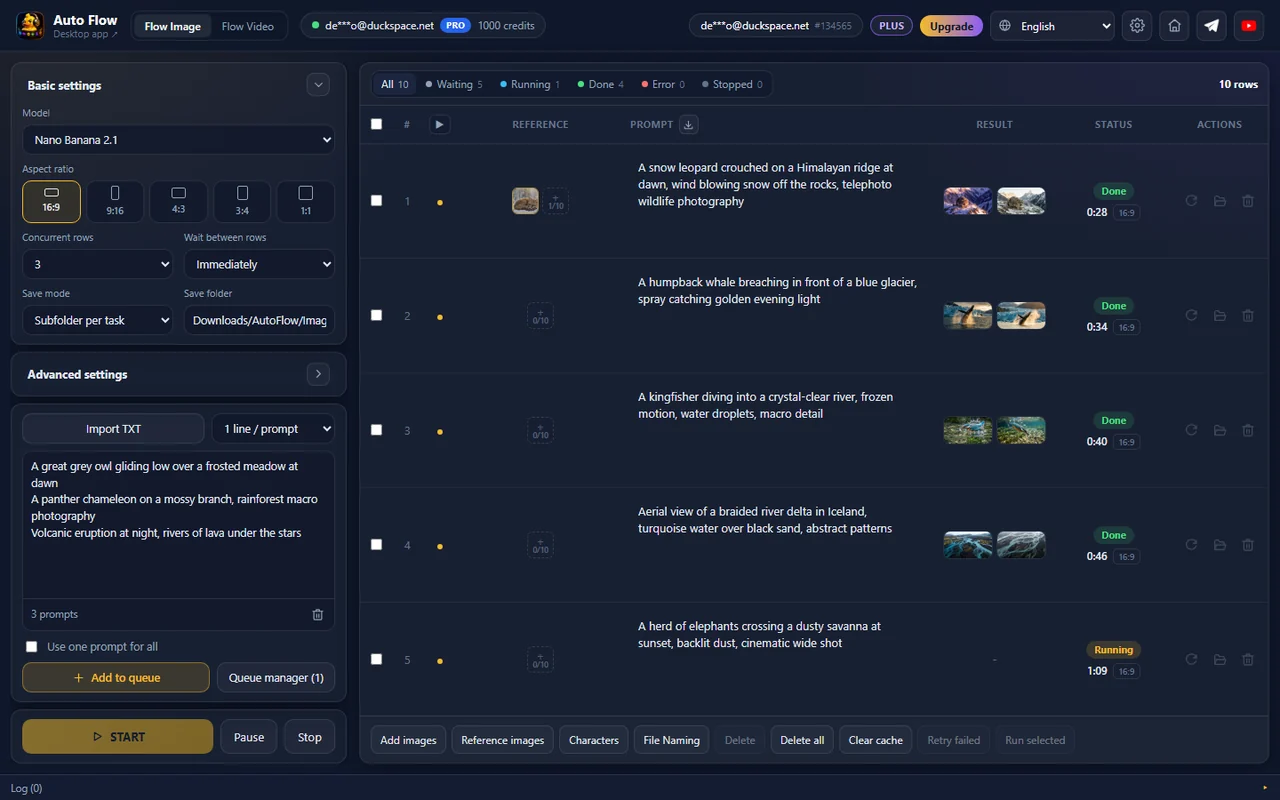Open the Save mode dropdown
The height and width of the screenshot is (800, 1280).
pos(97,320)
